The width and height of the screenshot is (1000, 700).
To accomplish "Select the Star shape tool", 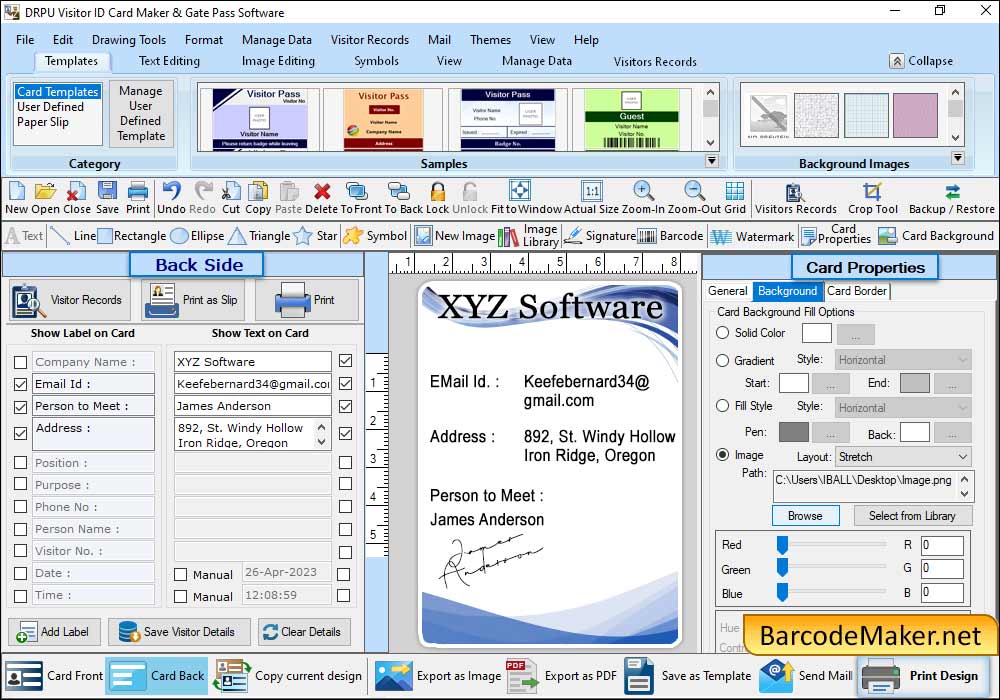I will pyautogui.click(x=315, y=236).
